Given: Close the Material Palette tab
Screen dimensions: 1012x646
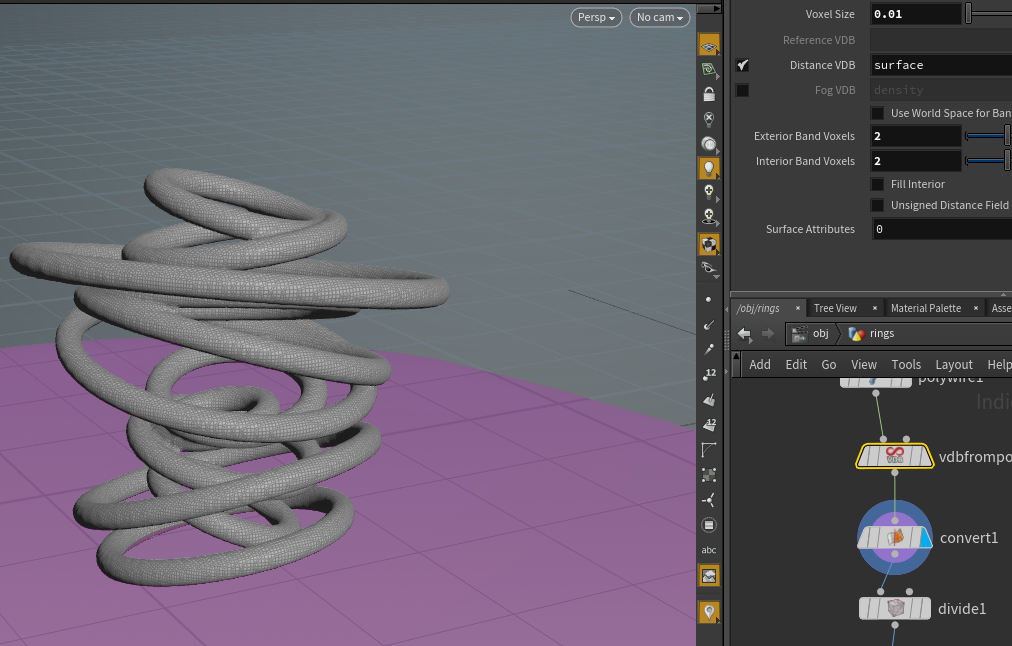Looking at the screenshot, I should click(976, 308).
